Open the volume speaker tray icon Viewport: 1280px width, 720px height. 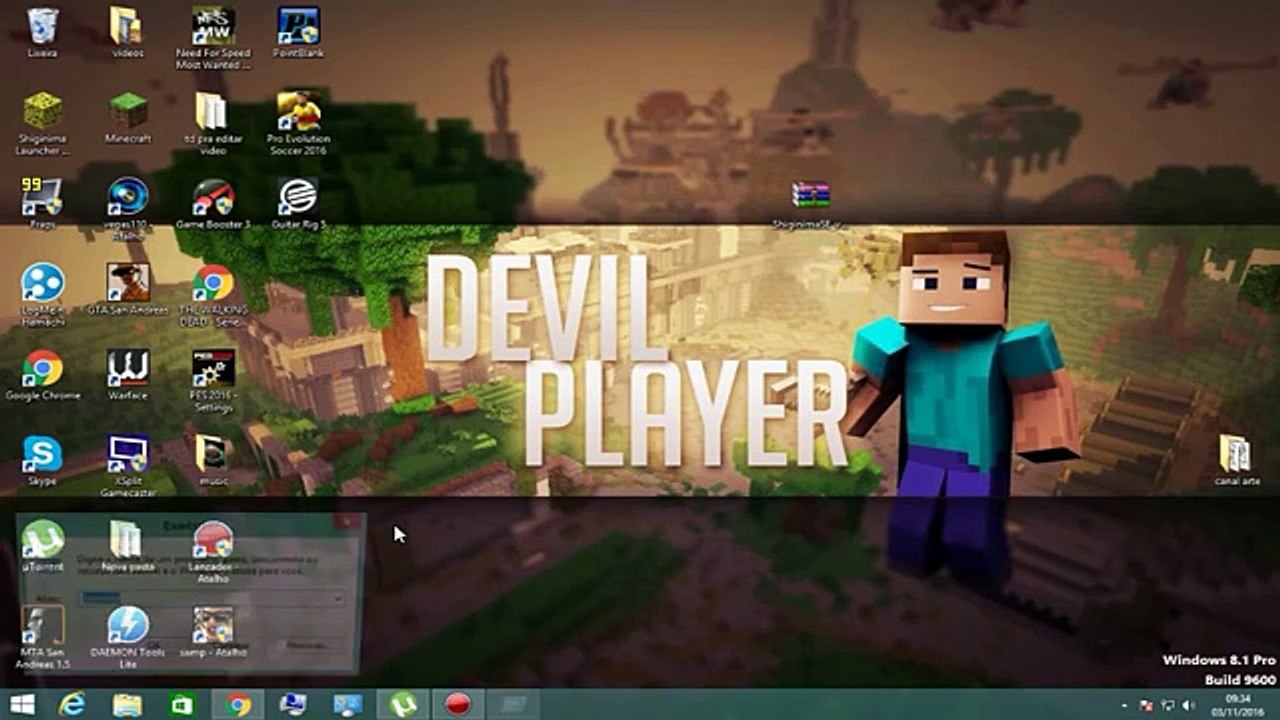pyautogui.click(x=1188, y=706)
